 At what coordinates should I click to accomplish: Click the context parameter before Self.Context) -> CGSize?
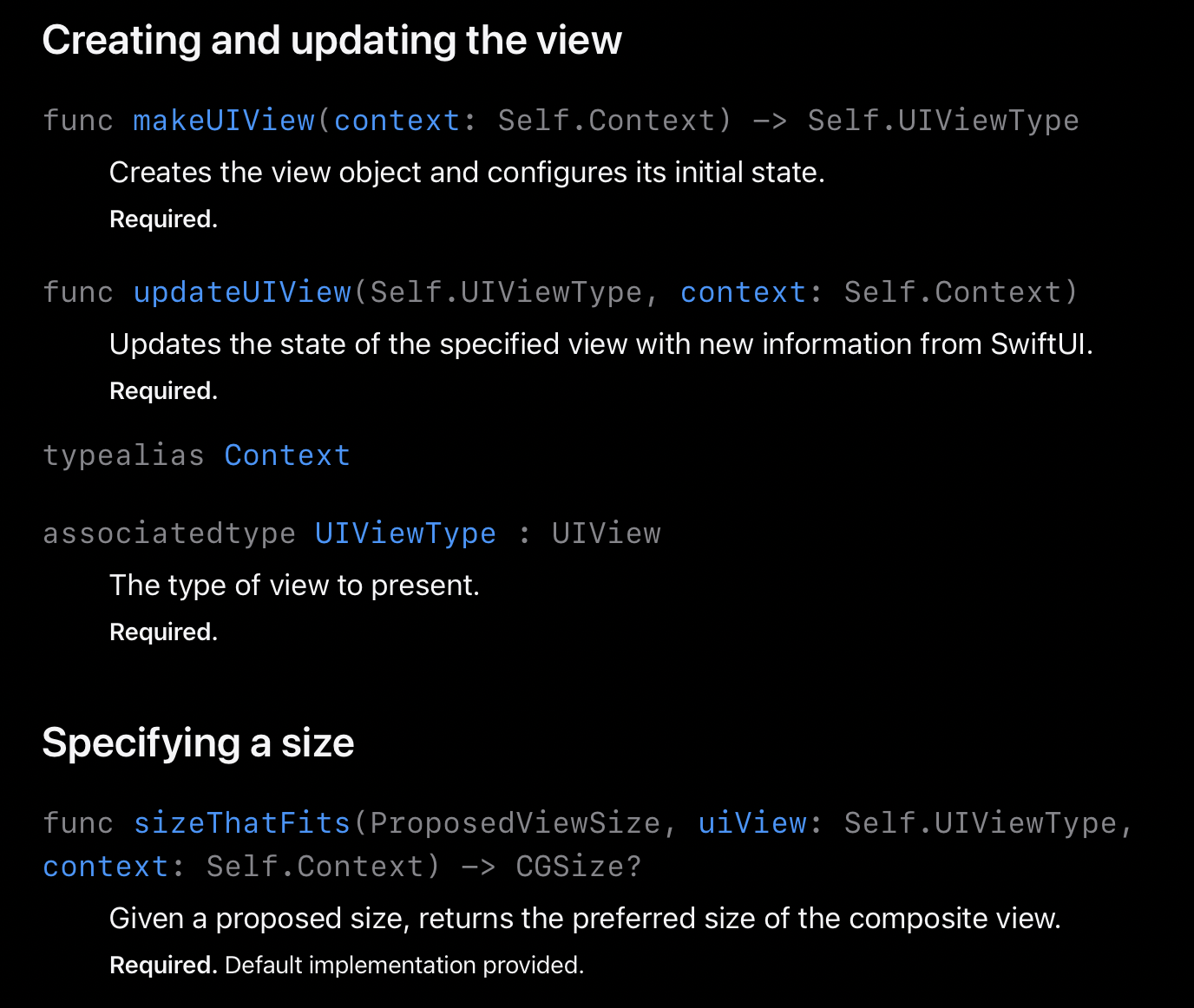[x=105, y=866]
